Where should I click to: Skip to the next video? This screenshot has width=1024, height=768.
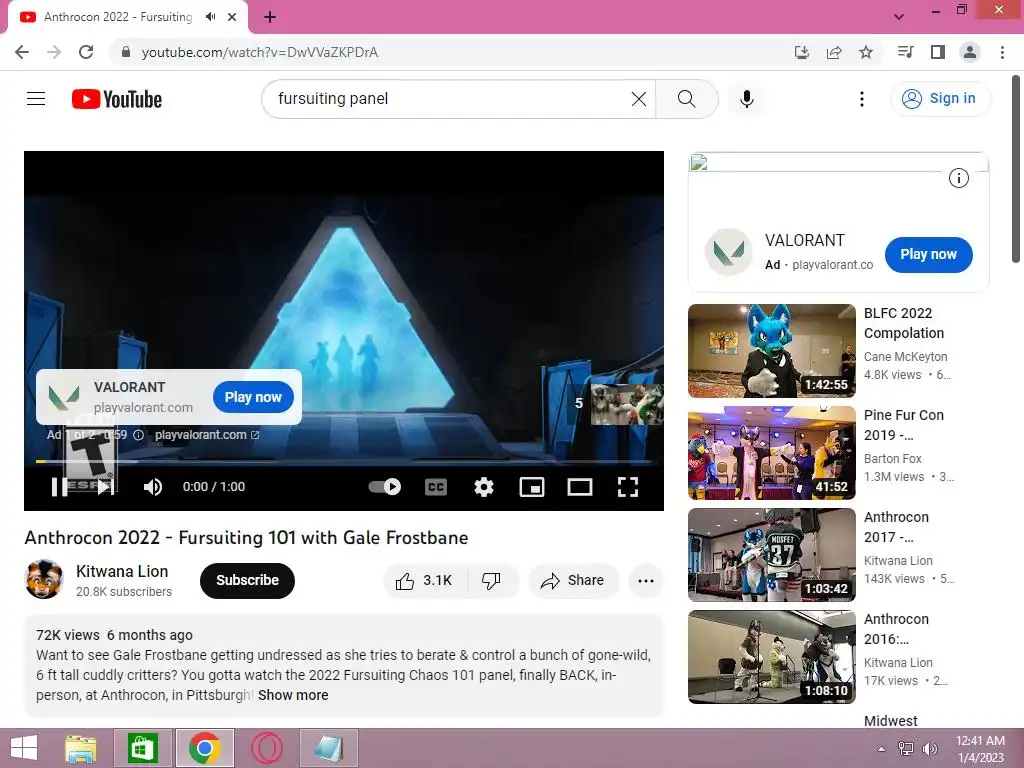(x=106, y=487)
